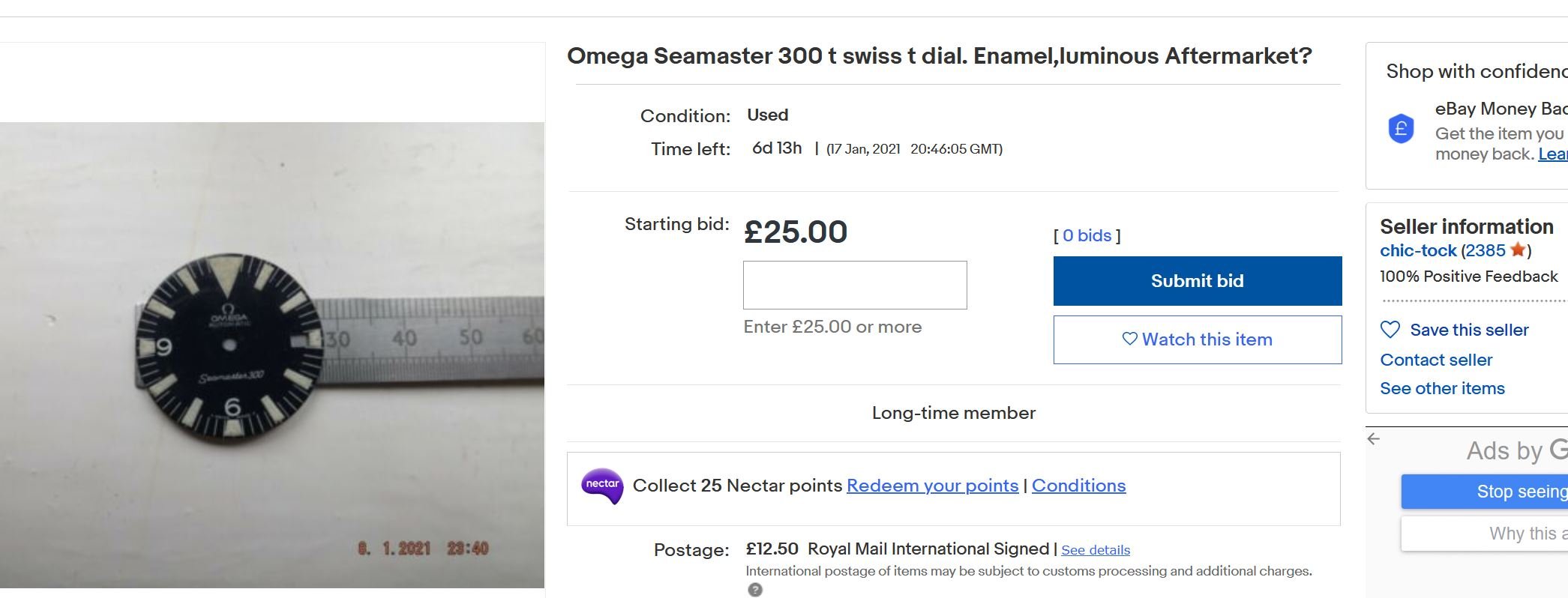Click the Omega Seamaster dial photo
The height and width of the screenshot is (598, 1568).
tap(271, 354)
